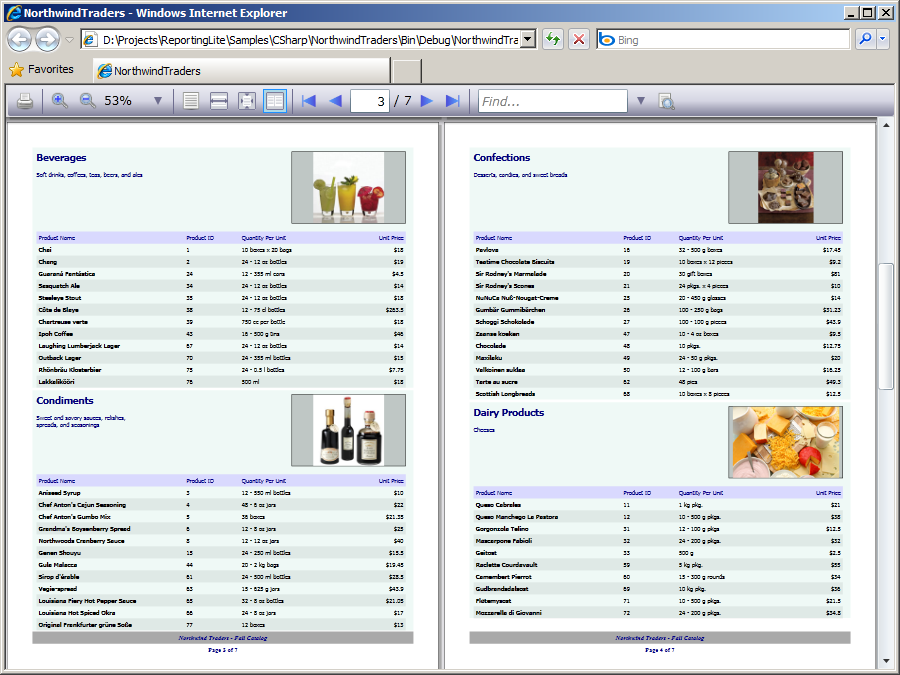Click the Print report icon
This screenshot has height=675, width=900.
click(x=25, y=102)
